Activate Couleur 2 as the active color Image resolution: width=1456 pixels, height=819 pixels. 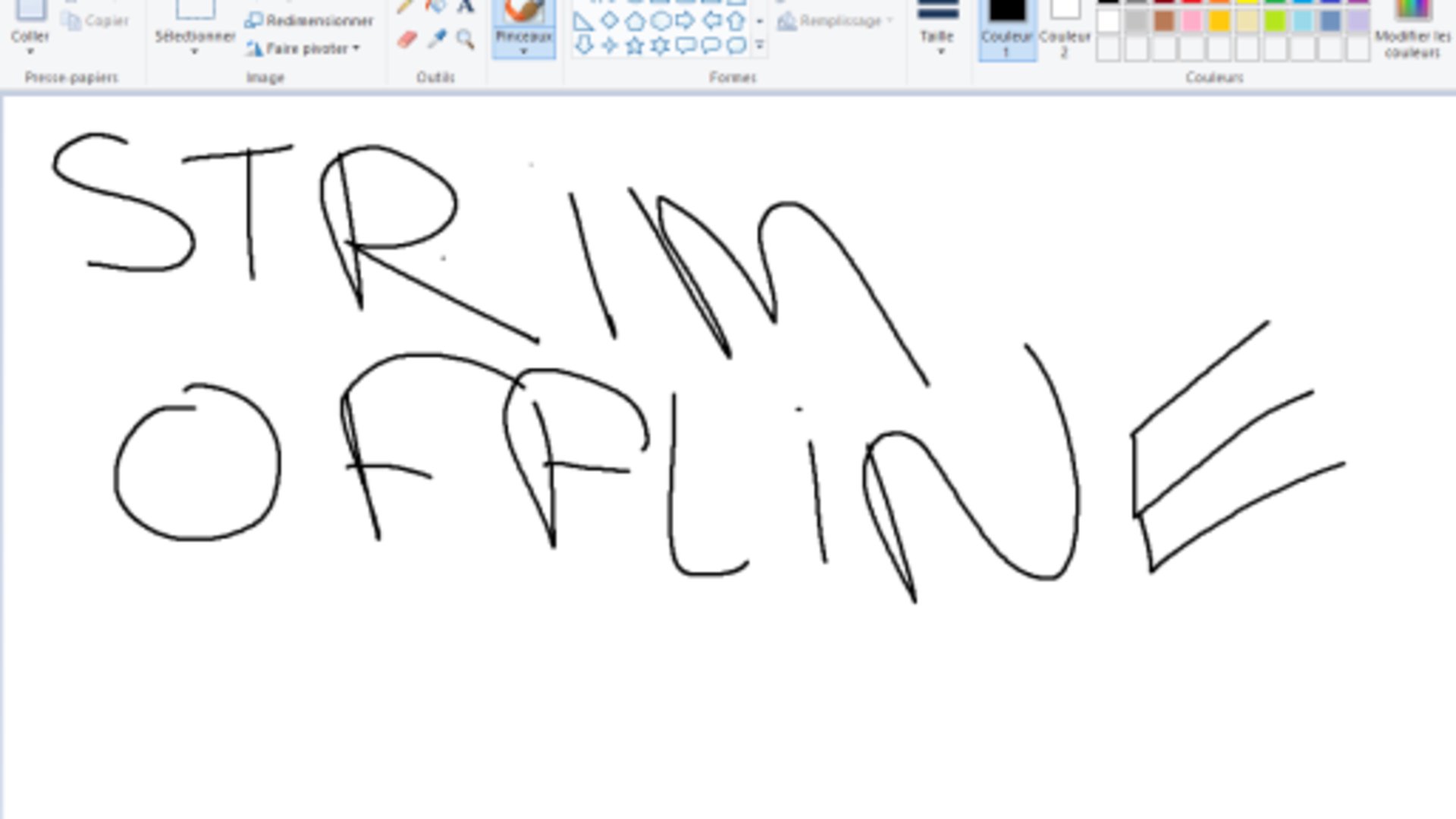[1064, 29]
